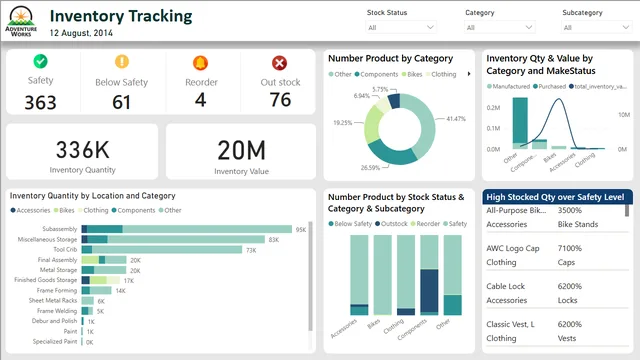Viewport: 640px width, 360px height.
Task: Select total_inventory_va legend item
Action: [x=598, y=86]
